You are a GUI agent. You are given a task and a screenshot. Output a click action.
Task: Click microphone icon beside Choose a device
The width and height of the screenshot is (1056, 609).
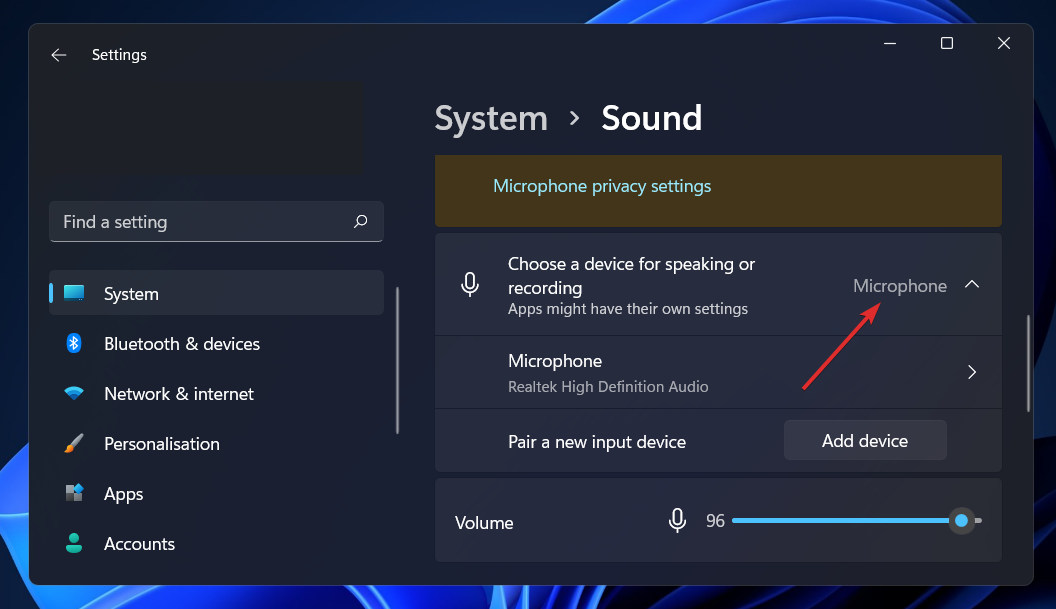pyautogui.click(x=470, y=284)
